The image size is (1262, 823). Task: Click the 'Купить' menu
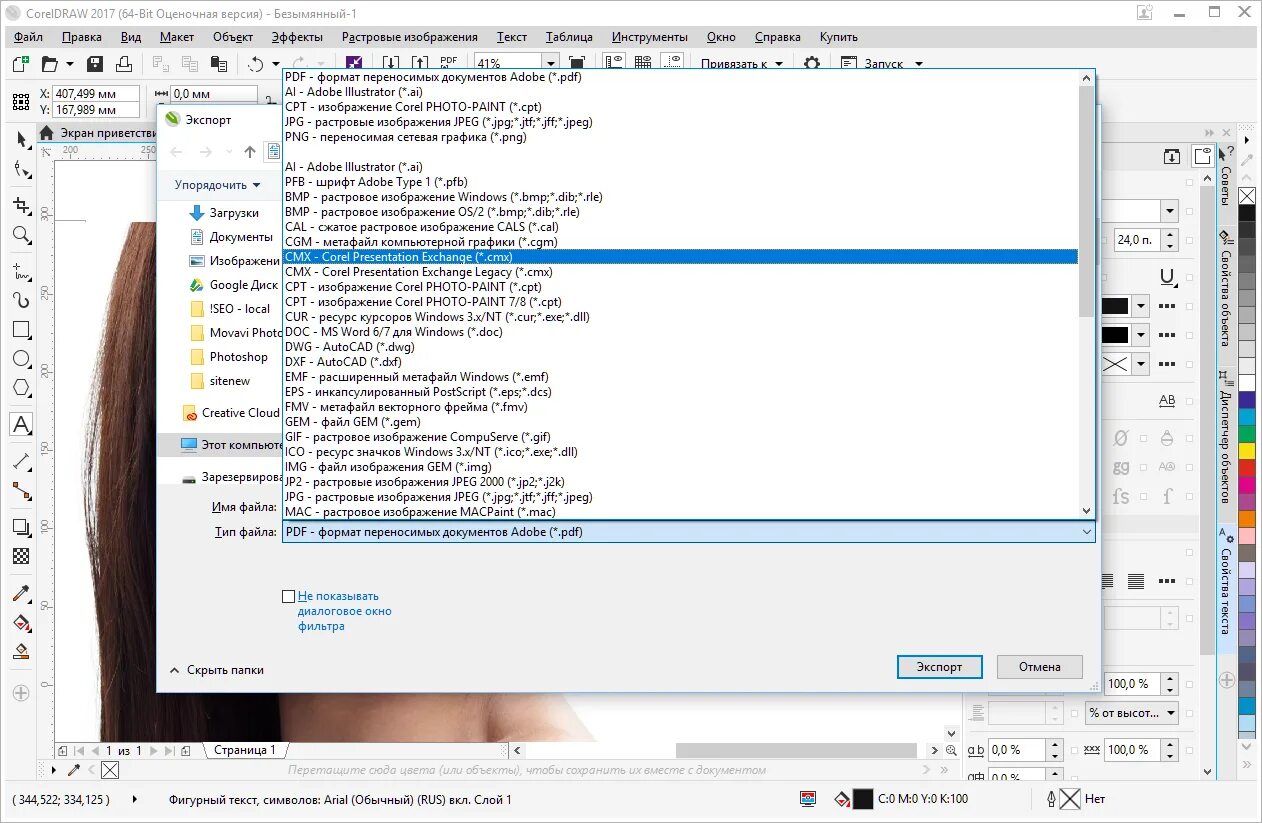tap(839, 37)
